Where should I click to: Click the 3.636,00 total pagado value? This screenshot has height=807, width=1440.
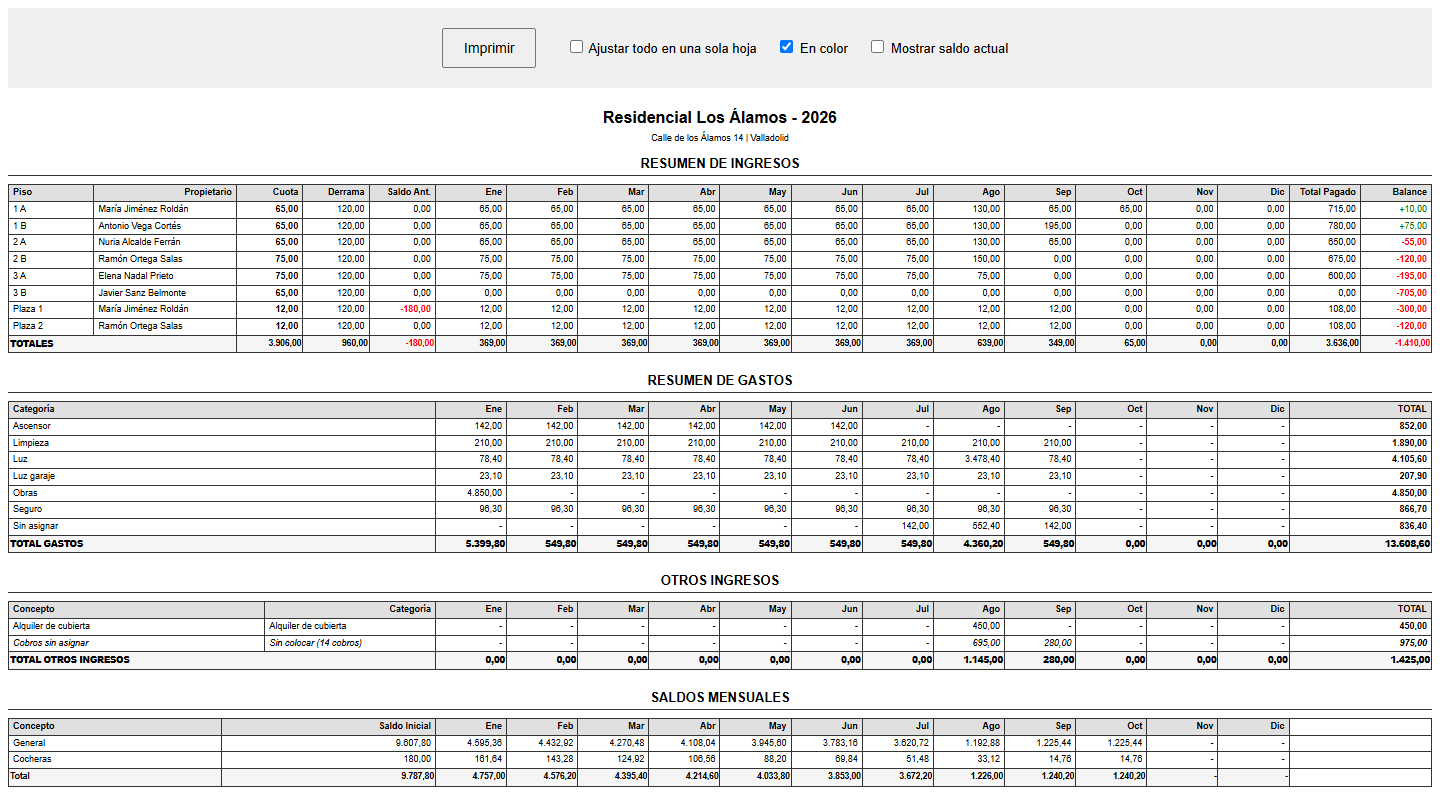pyautogui.click(x=1340, y=343)
